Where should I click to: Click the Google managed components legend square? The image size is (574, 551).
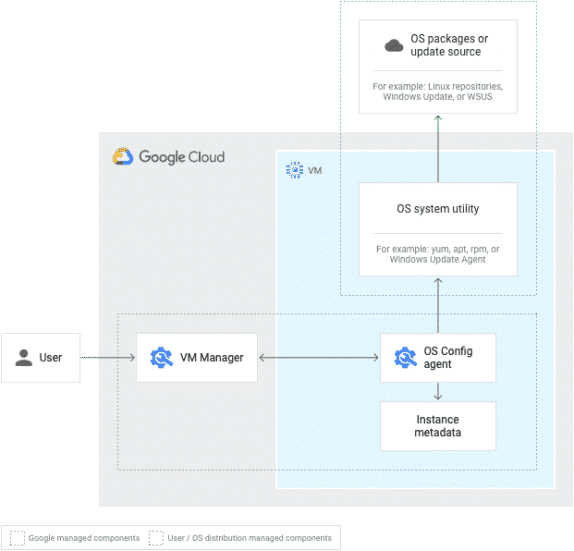(17, 538)
